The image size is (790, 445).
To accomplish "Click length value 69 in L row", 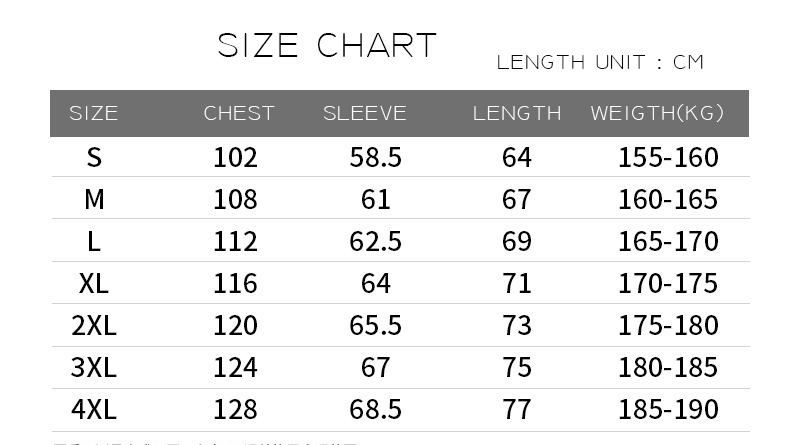I will (516, 241).
